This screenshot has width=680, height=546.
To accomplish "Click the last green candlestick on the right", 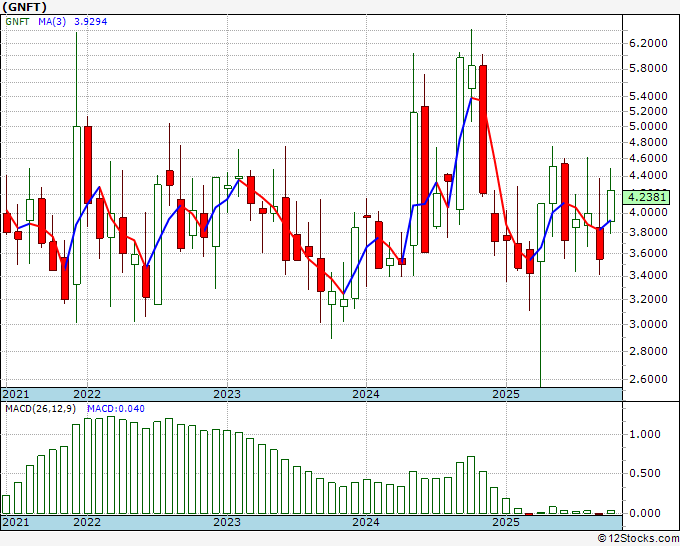I will [612, 205].
